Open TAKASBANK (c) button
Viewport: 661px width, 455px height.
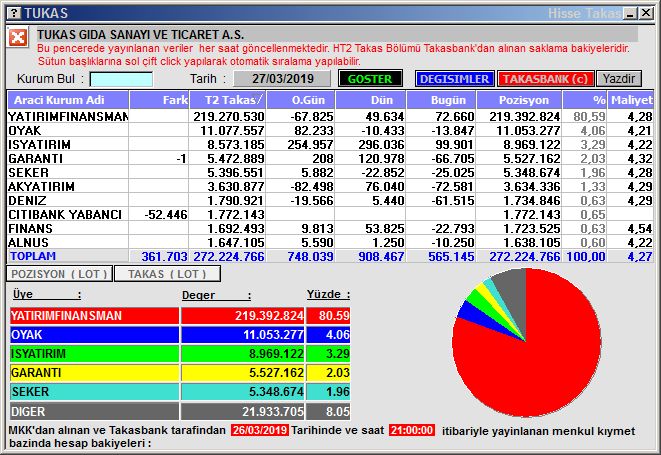[x=545, y=79]
